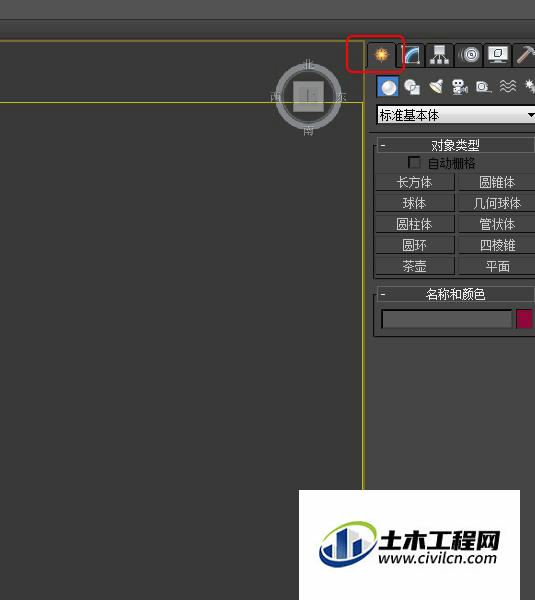The image size is (535, 600).
Task: Pick the 几何球体 geosphere button
Action: point(497,203)
